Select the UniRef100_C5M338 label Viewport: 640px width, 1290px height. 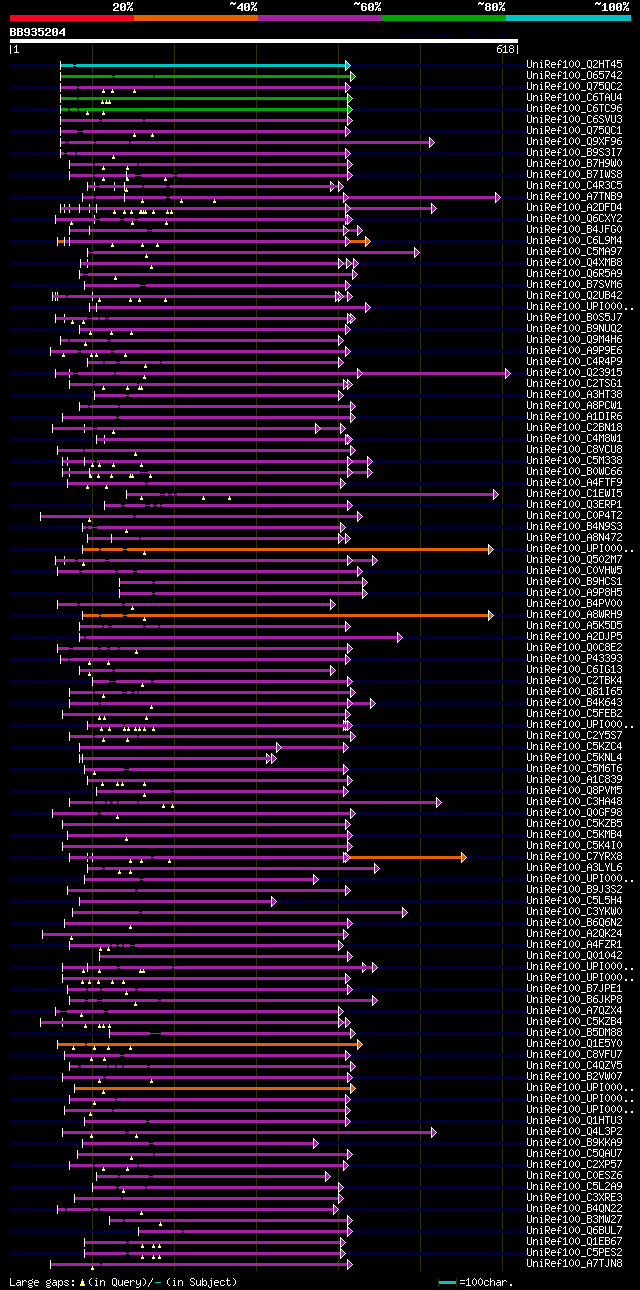574,461
